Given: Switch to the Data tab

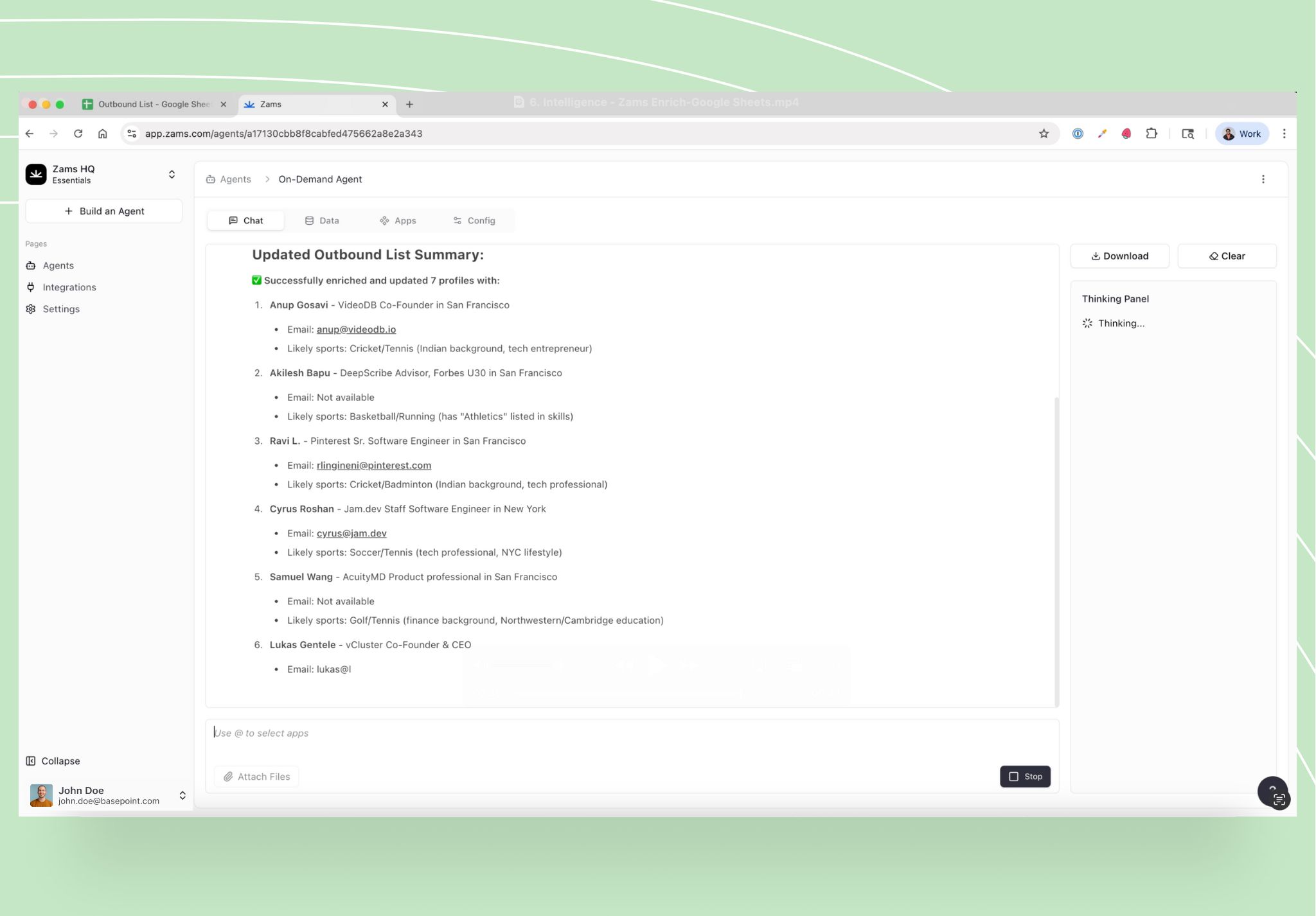Looking at the screenshot, I should [322, 220].
